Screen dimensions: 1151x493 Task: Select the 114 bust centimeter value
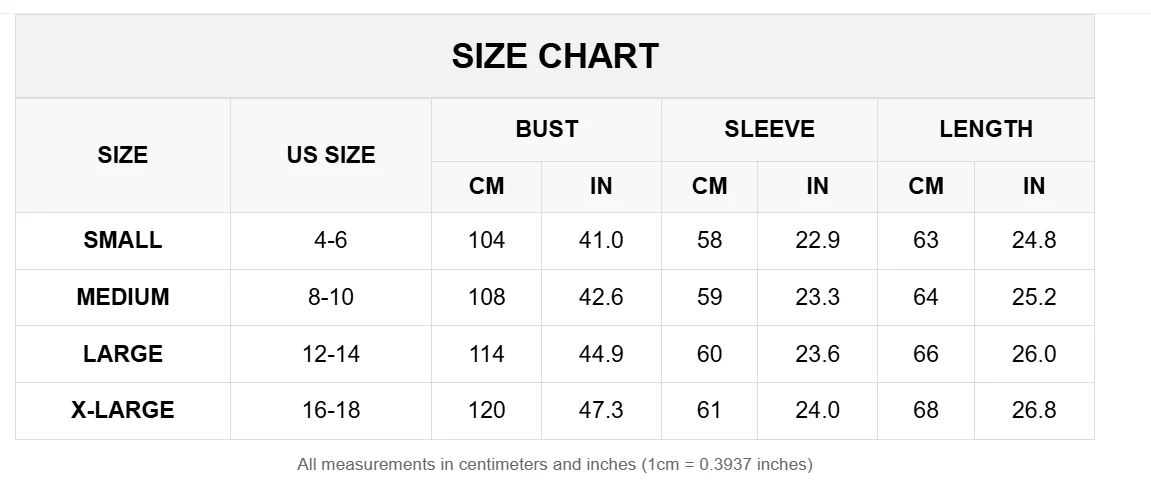[486, 354]
